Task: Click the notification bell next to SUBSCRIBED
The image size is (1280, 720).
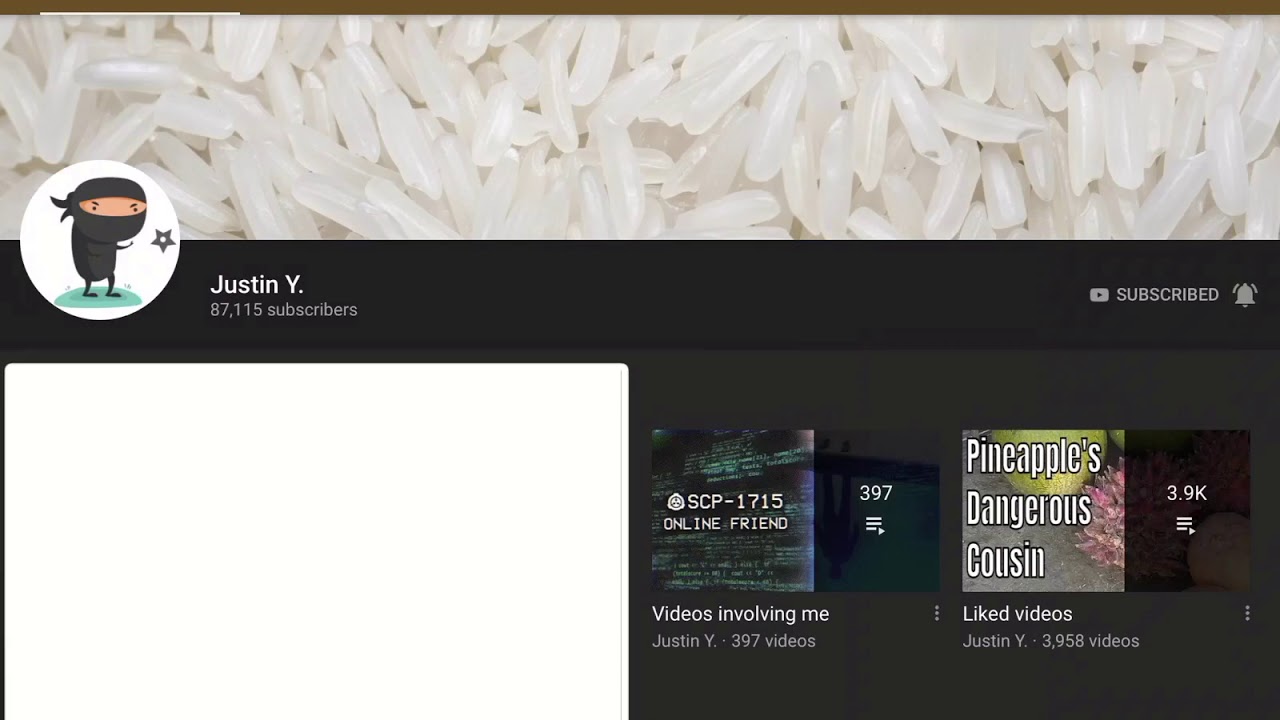Action: click(x=1245, y=295)
